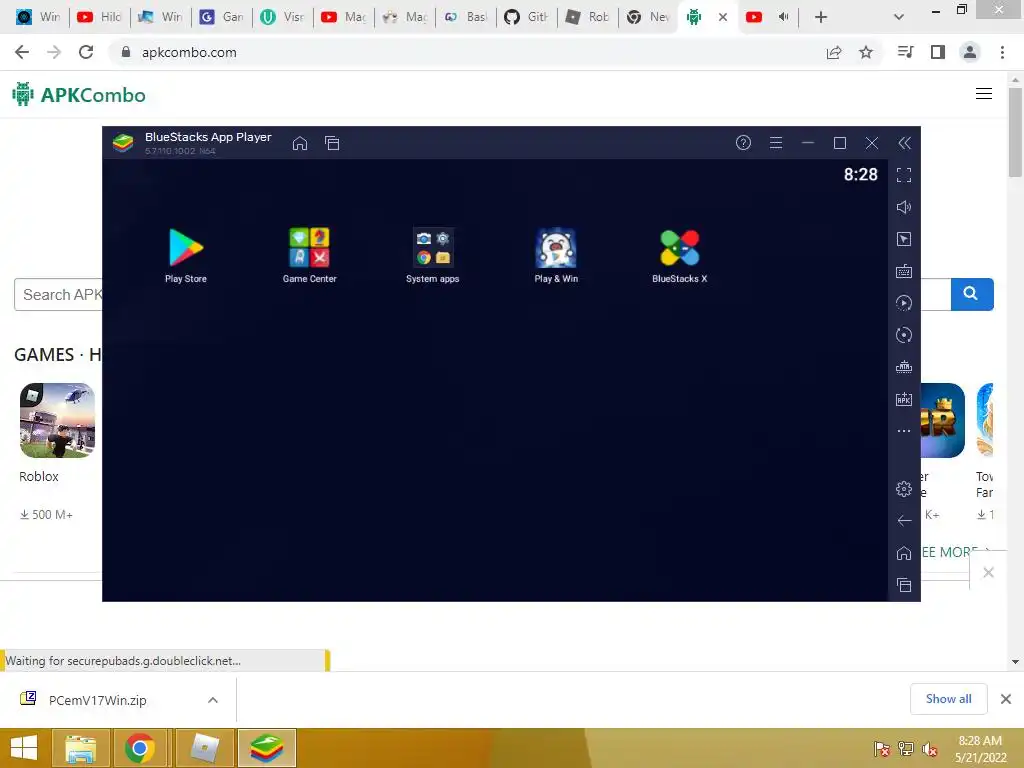Open the Action Center flag icon

882,749
